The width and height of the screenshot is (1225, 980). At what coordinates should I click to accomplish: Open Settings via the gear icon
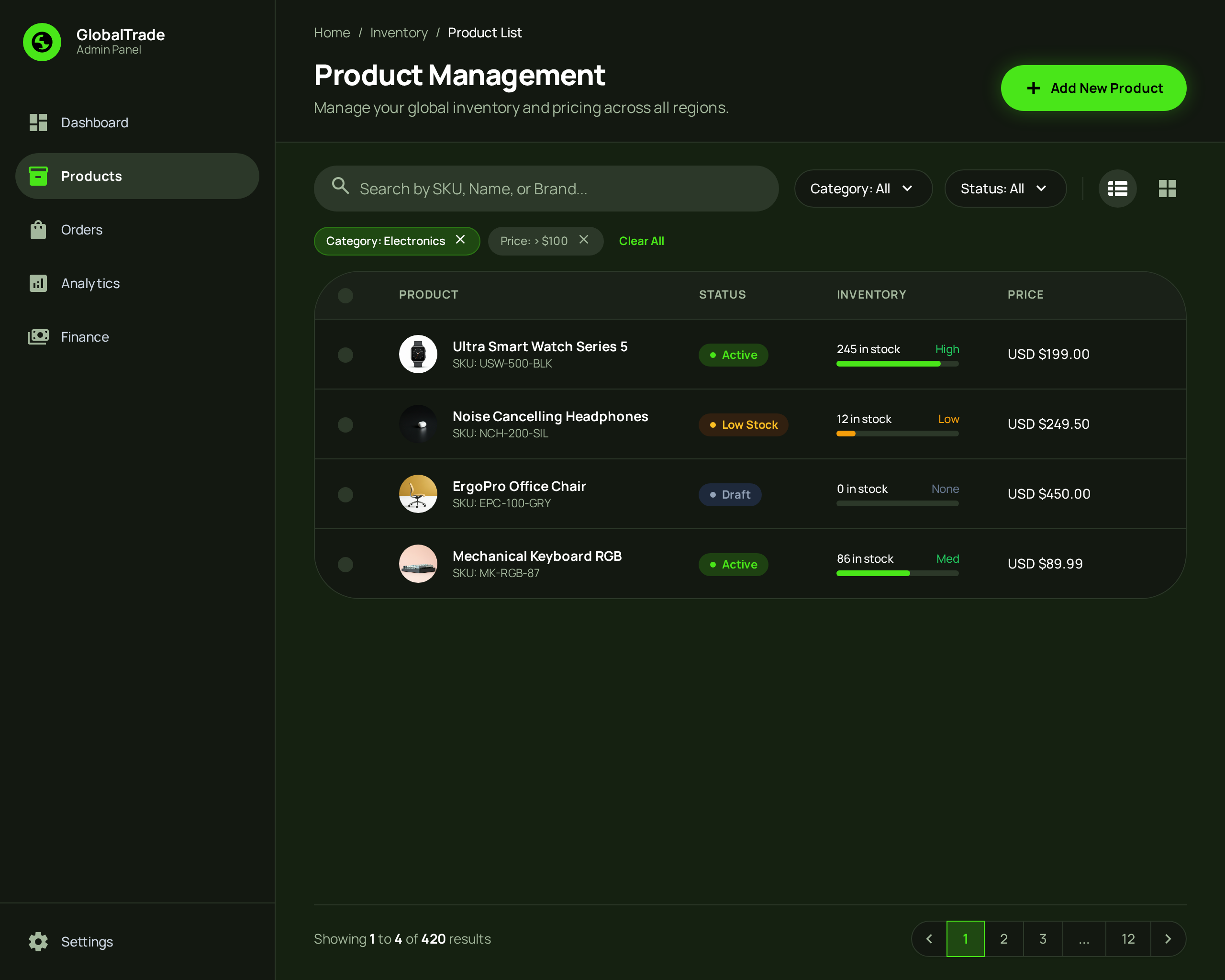coord(38,941)
